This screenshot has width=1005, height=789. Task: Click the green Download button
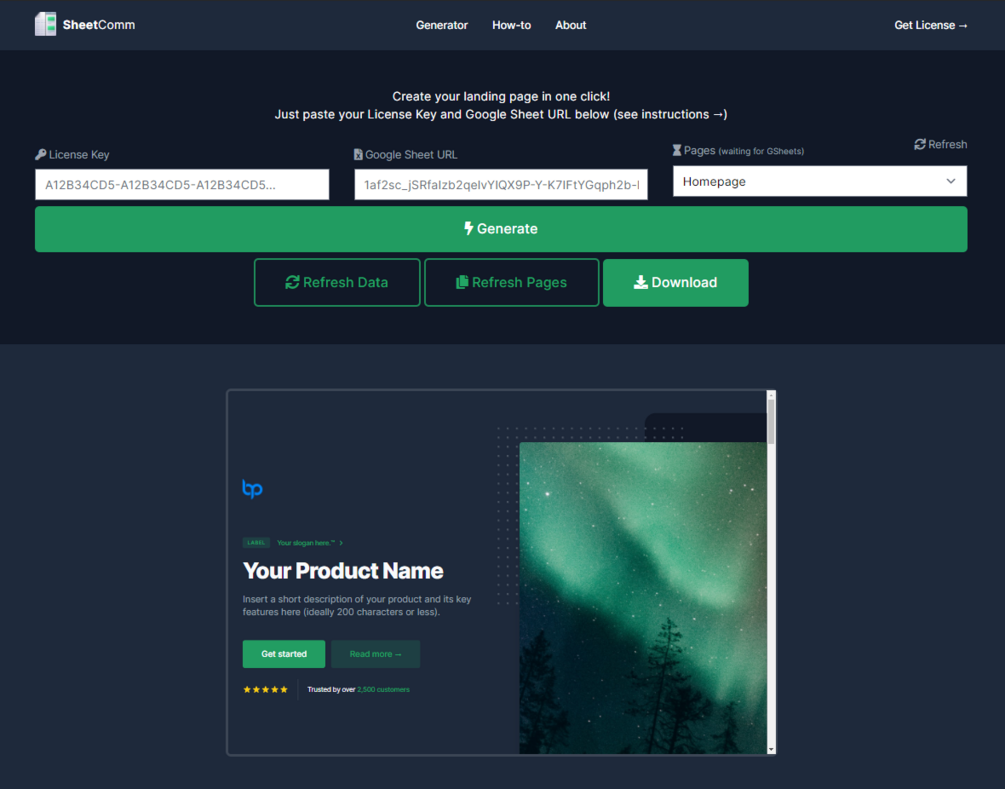pos(676,283)
